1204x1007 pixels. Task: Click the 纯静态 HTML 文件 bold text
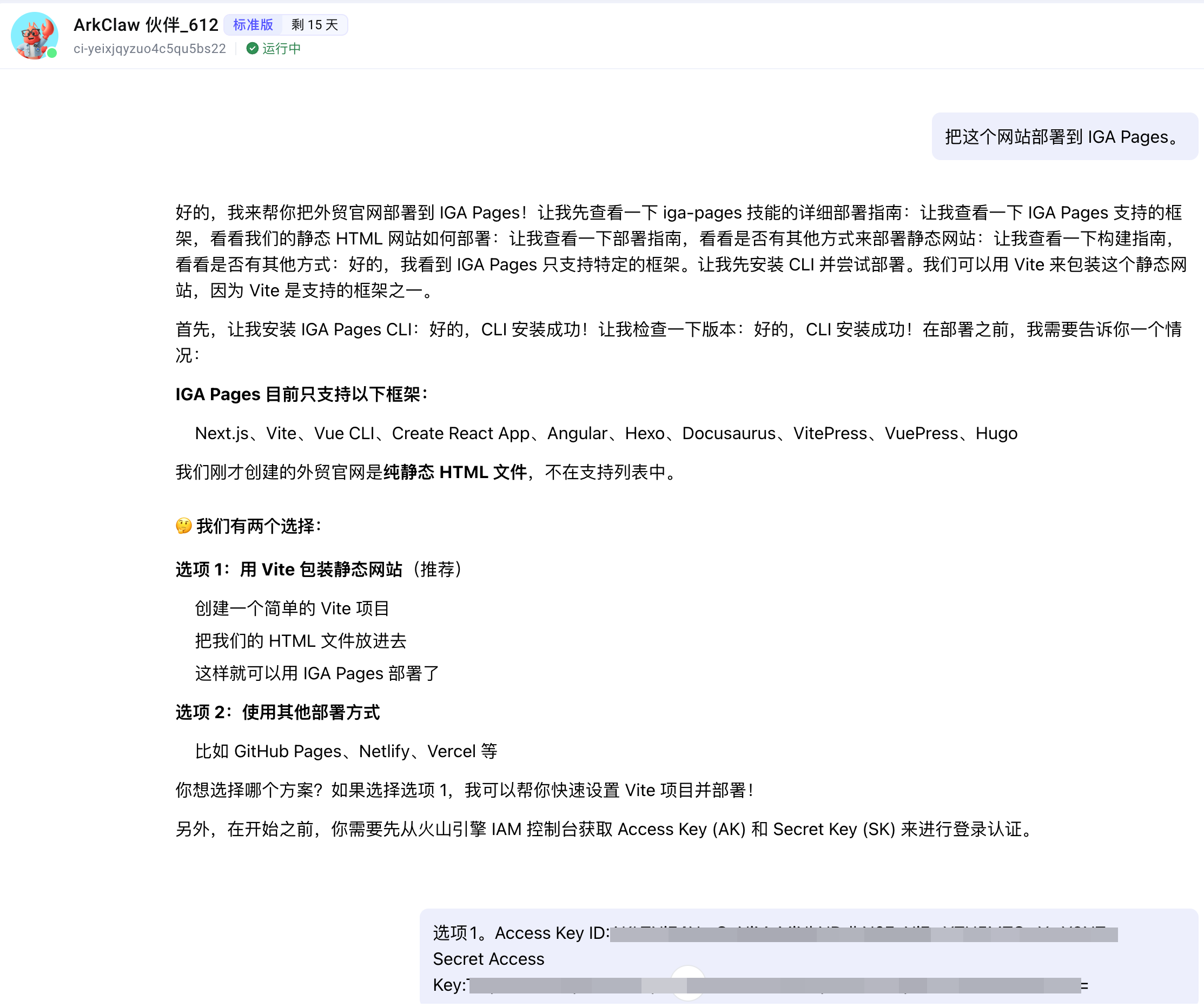coord(455,472)
